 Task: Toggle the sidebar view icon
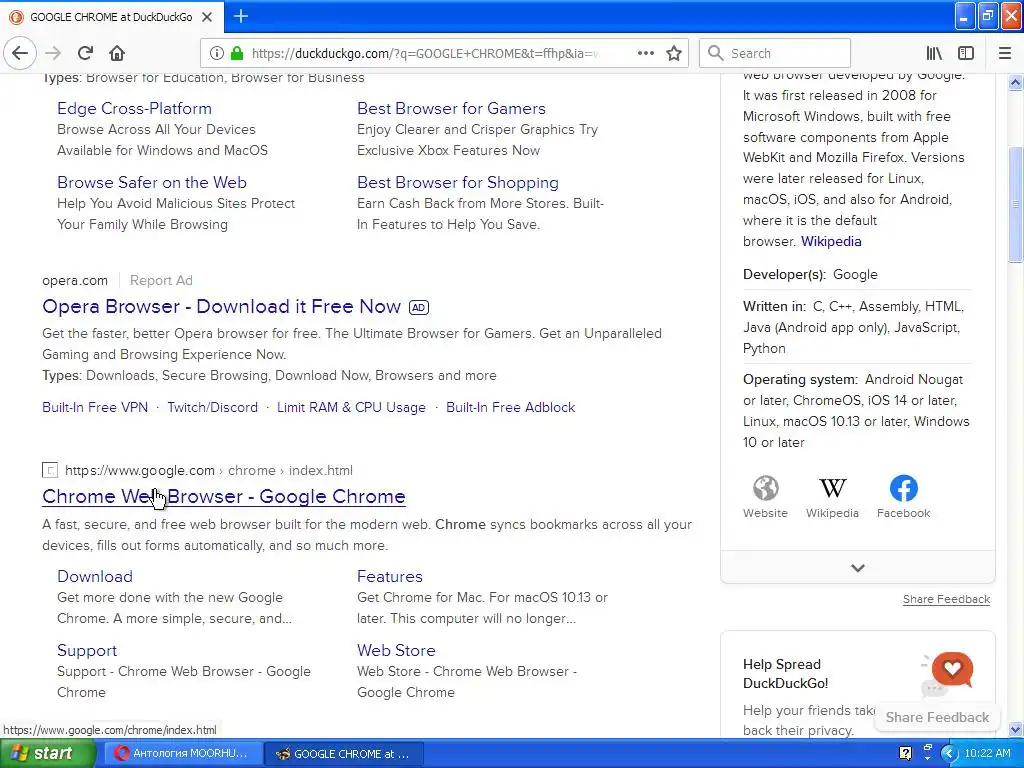(966, 53)
